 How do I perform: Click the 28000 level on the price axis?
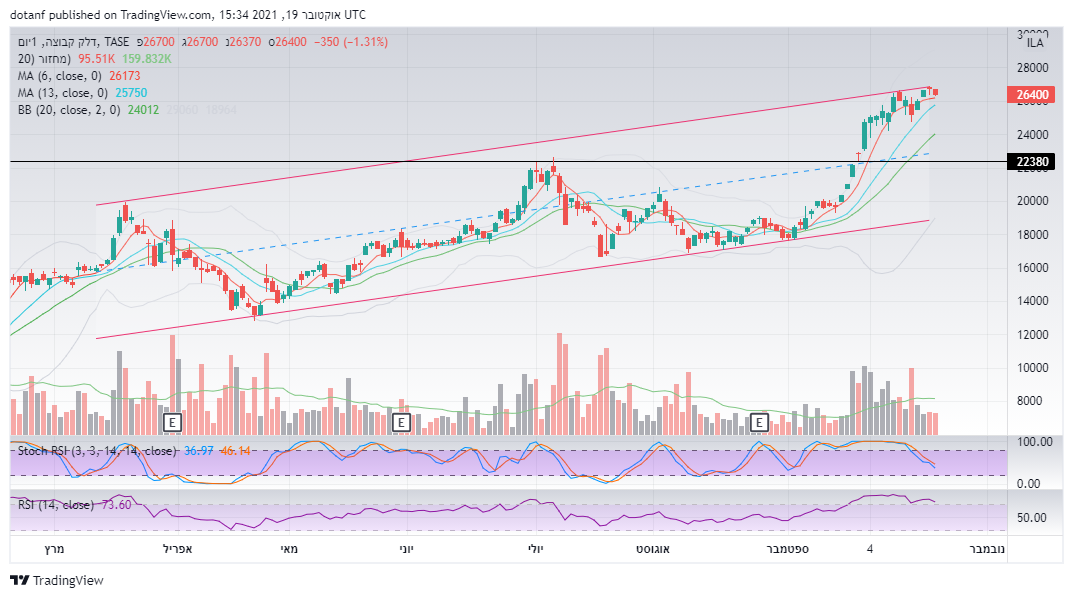(1032, 68)
